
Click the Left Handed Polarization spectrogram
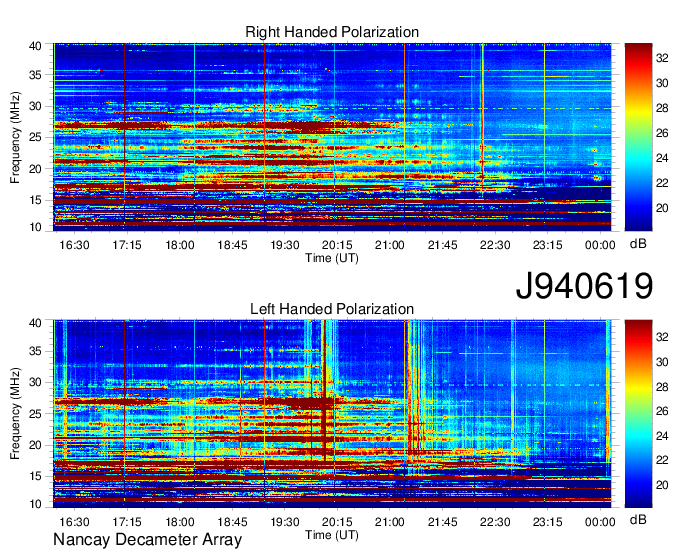click(332, 414)
